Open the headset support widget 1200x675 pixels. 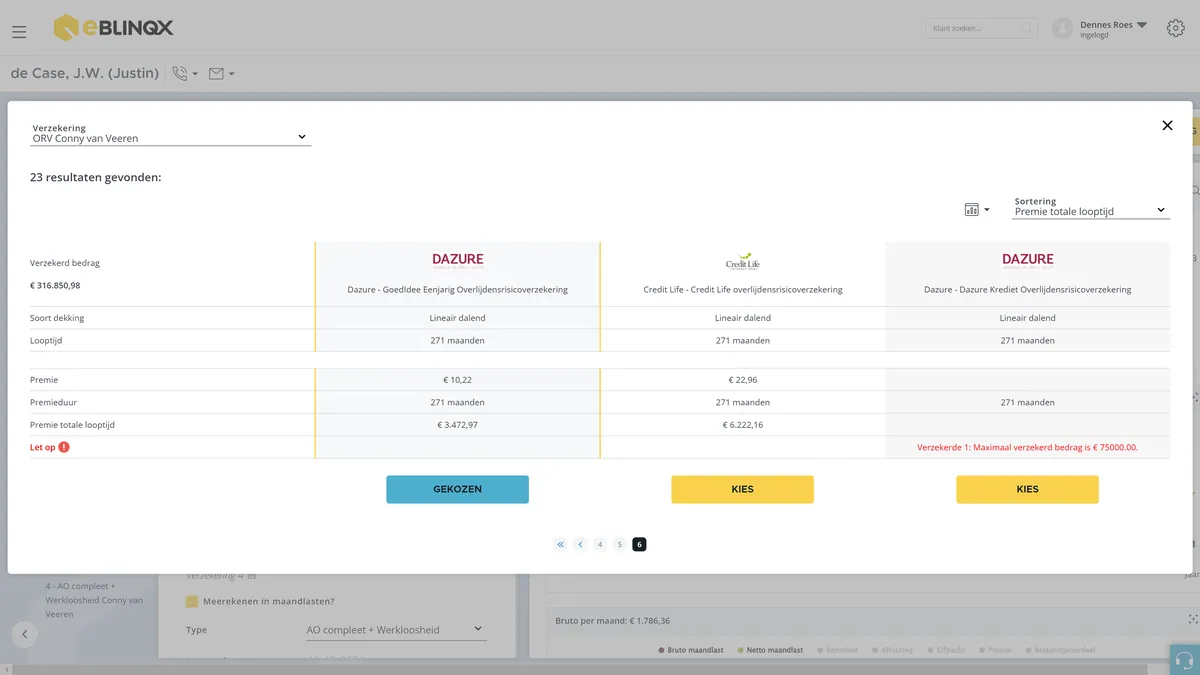pos(1185,660)
